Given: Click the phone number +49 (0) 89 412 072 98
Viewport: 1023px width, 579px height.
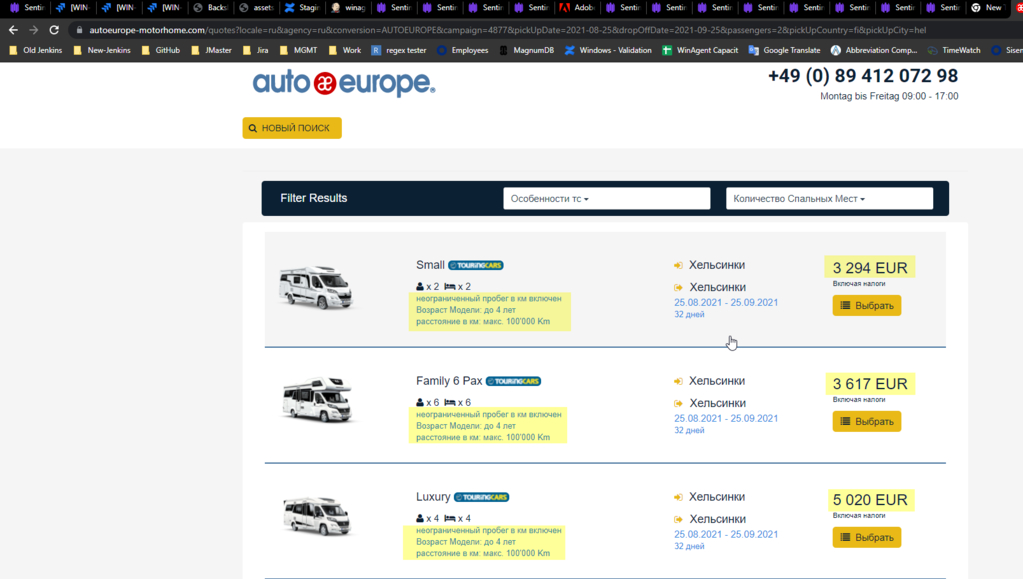Looking at the screenshot, I should (863, 76).
